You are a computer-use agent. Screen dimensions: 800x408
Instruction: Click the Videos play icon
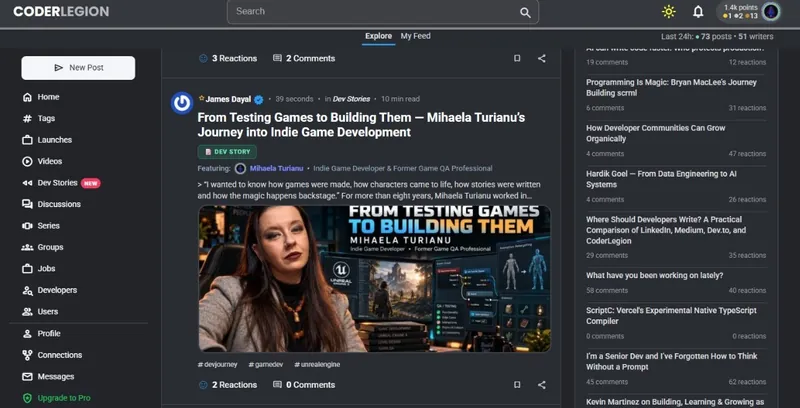point(27,161)
